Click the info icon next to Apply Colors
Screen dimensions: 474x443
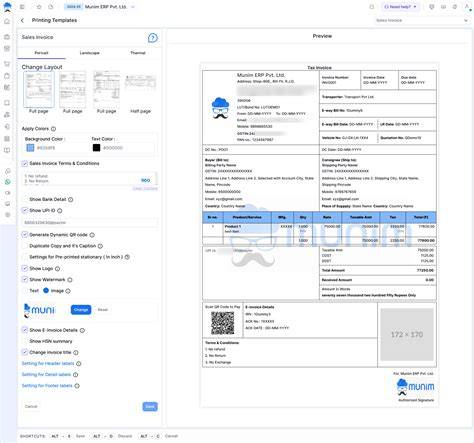53,129
